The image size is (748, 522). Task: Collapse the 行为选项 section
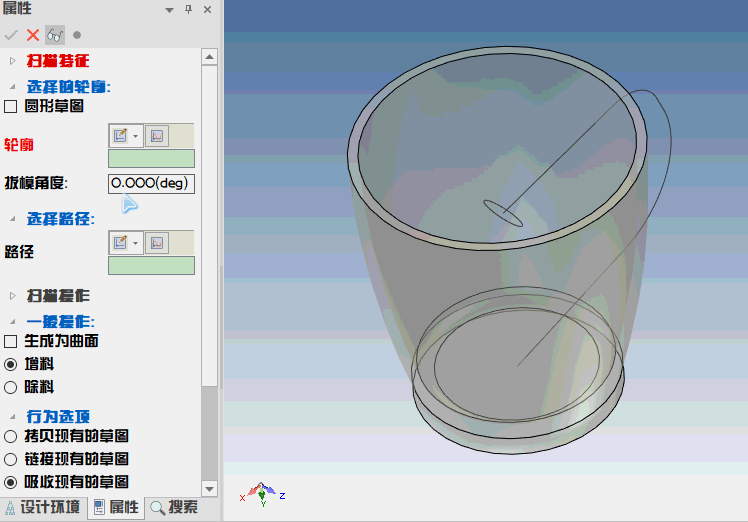(13, 417)
